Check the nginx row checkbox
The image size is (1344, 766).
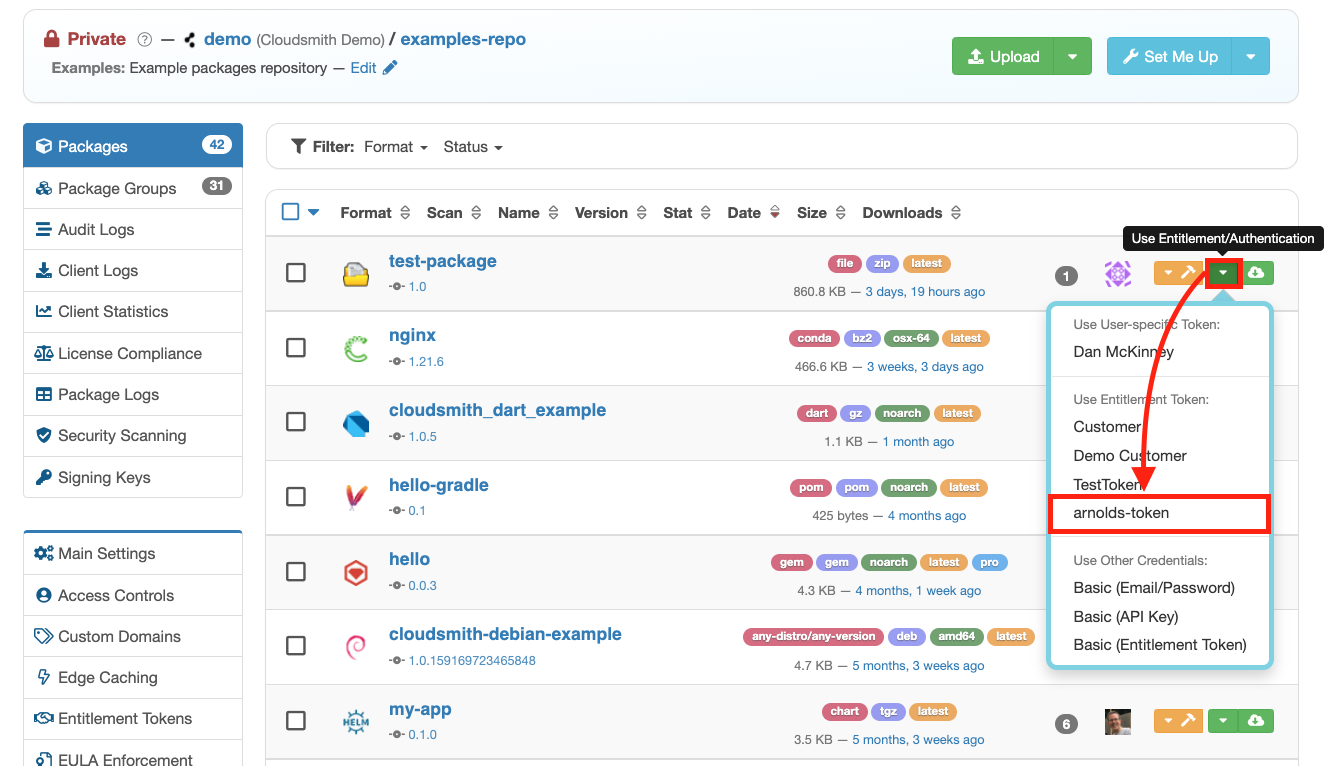[296, 347]
